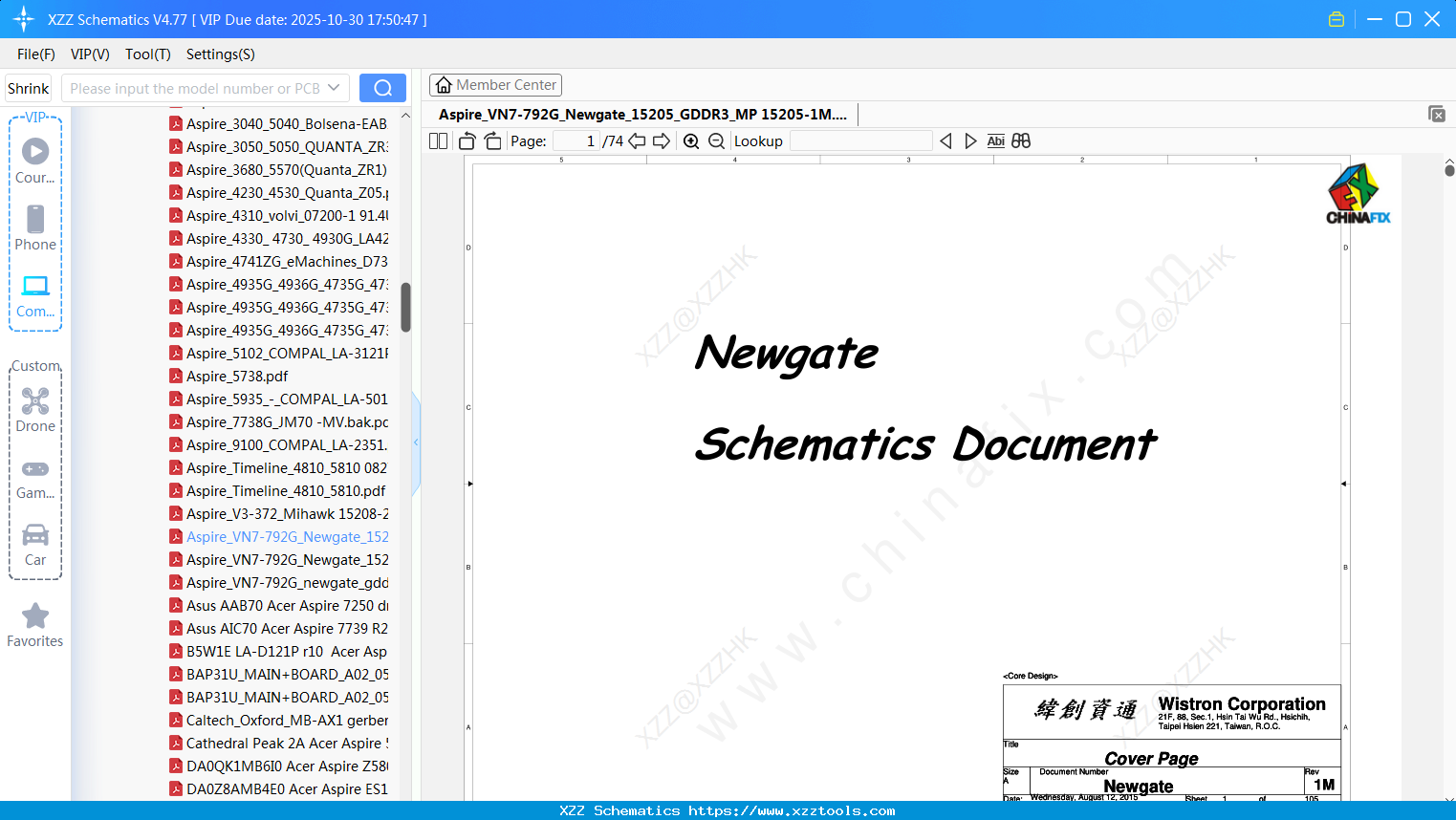1456x820 pixels.
Task: Open the Member Center
Action: click(x=495, y=85)
